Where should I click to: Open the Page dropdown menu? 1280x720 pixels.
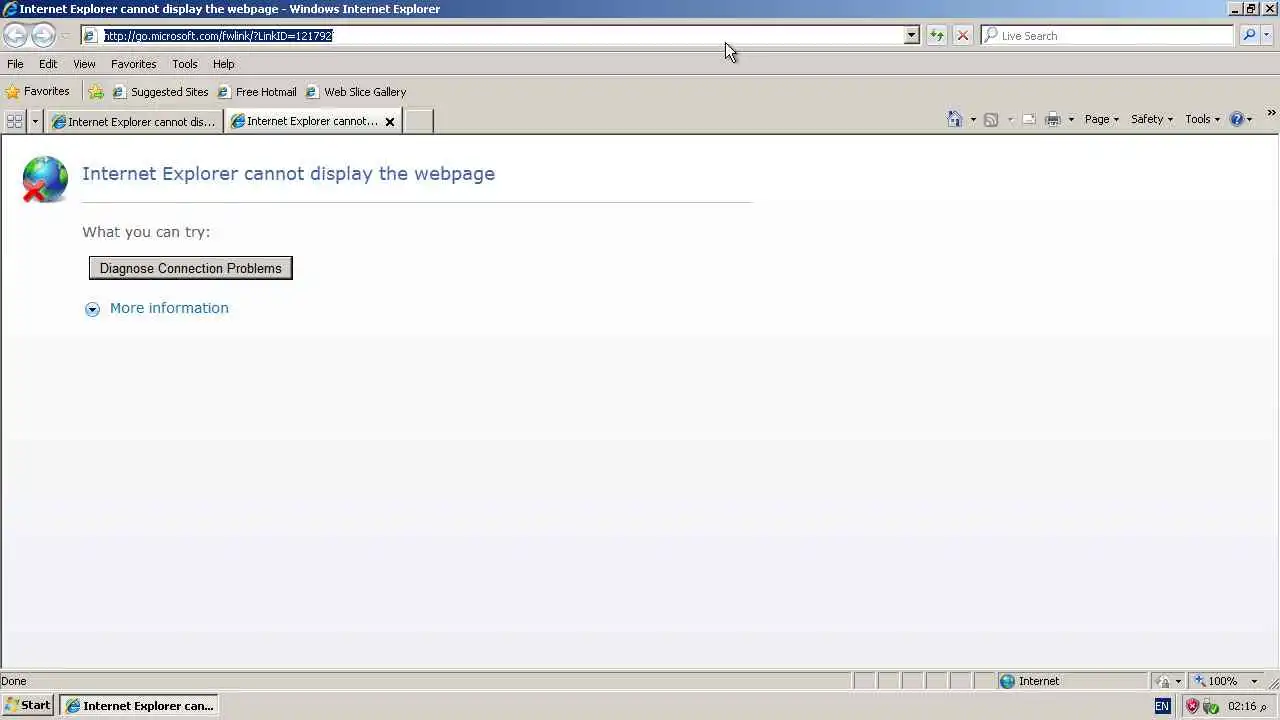[1102, 119]
